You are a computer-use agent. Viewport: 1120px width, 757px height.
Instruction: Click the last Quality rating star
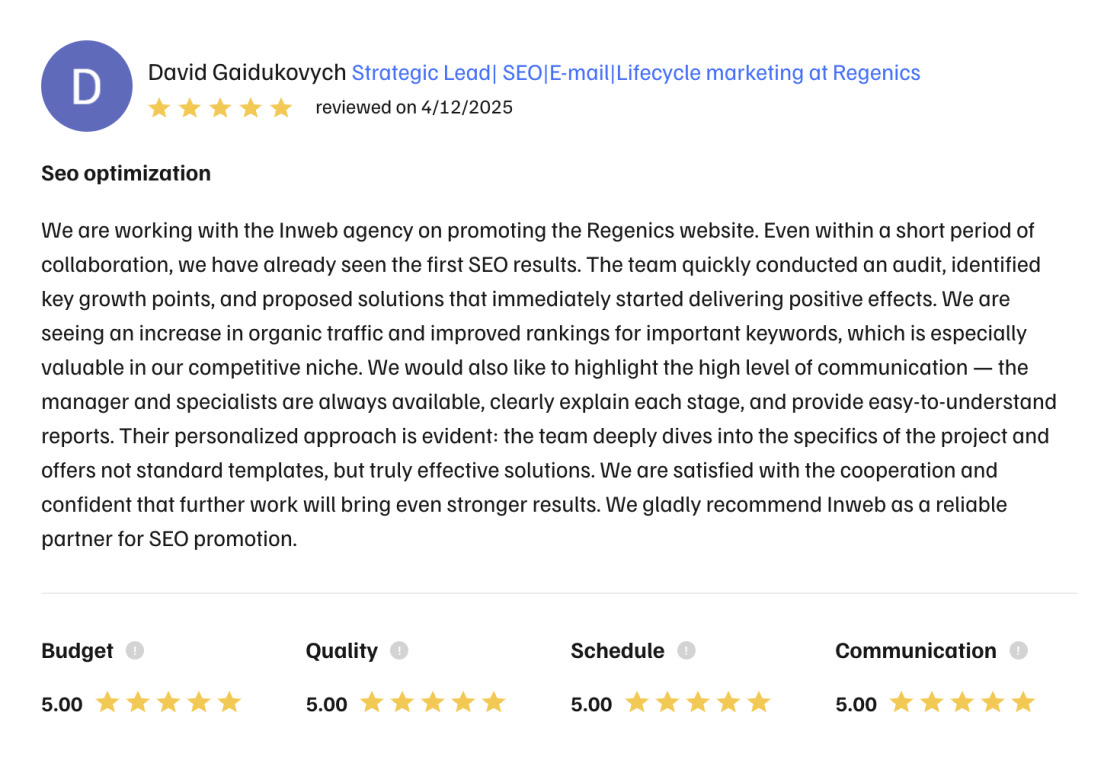click(x=494, y=703)
